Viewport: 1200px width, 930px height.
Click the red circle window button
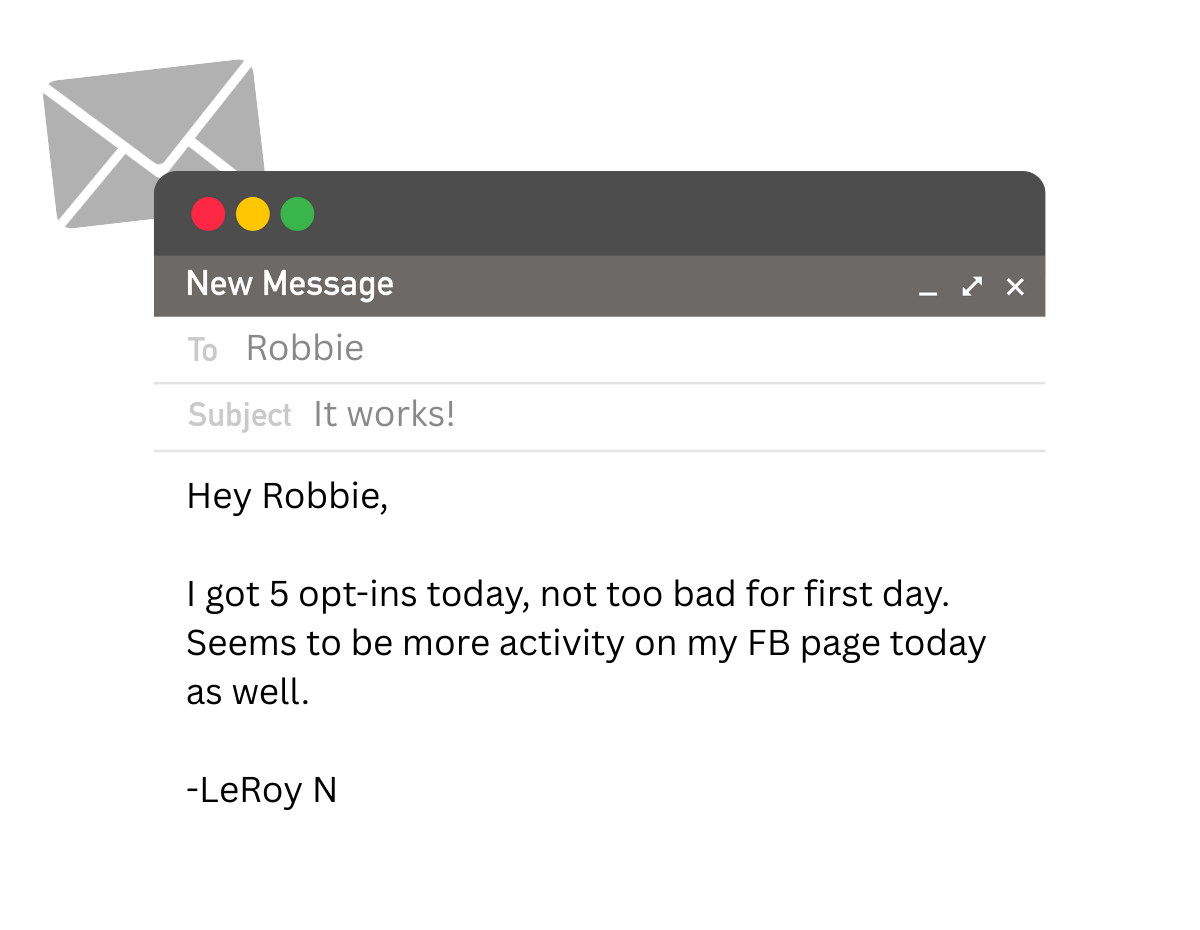point(209,214)
